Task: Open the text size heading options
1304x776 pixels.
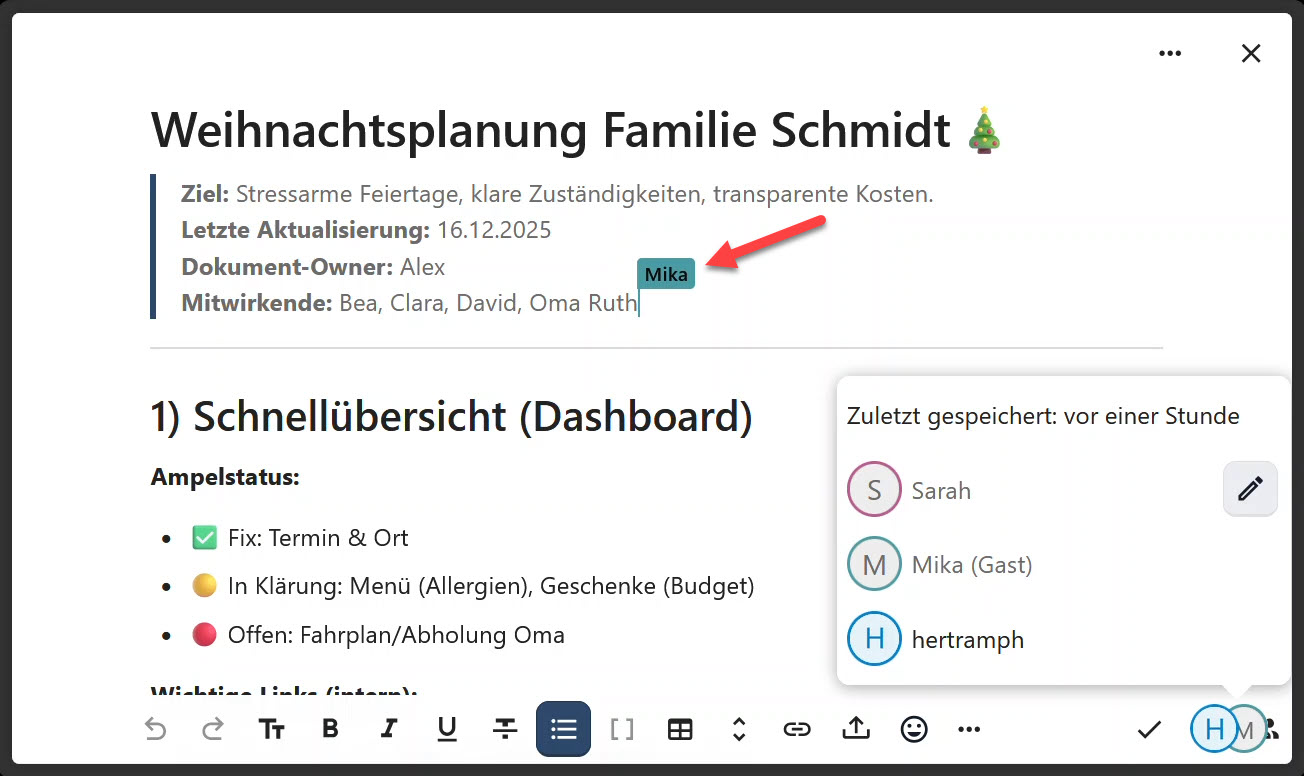Action: point(272,729)
